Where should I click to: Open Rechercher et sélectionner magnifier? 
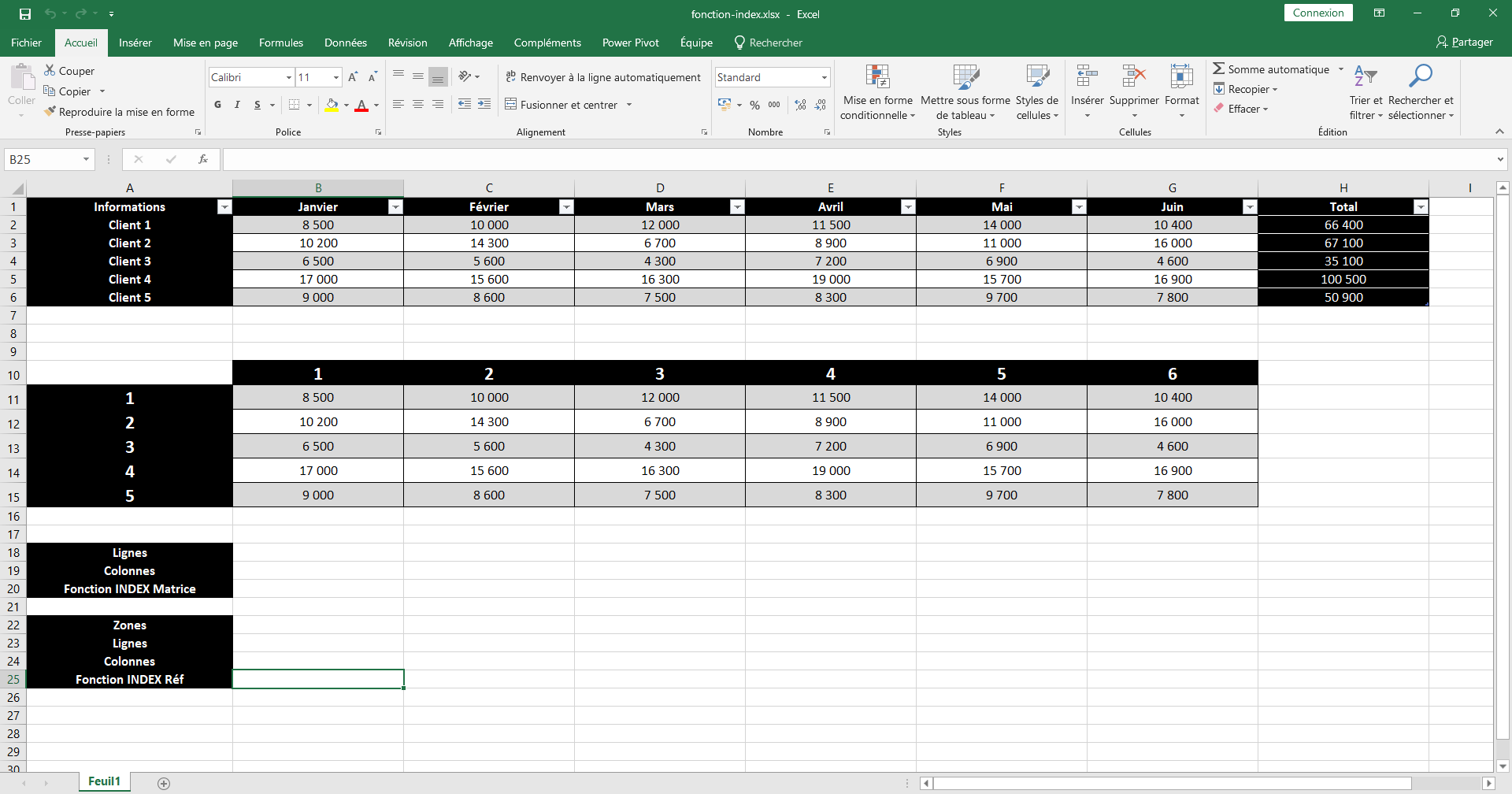1421,77
